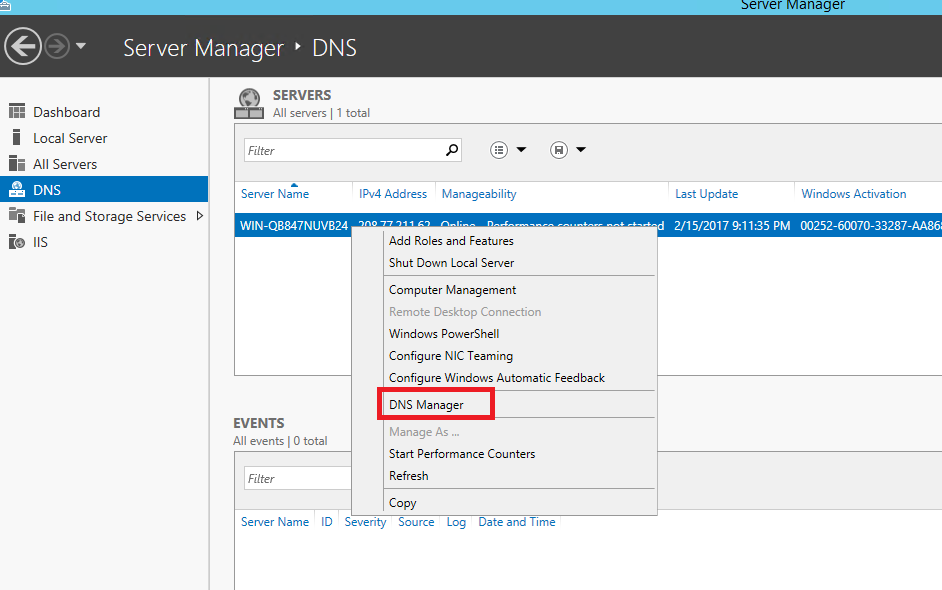The width and height of the screenshot is (942, 590).
Task: Open Computer Management from context menu
Action: [x=452, y=290]
